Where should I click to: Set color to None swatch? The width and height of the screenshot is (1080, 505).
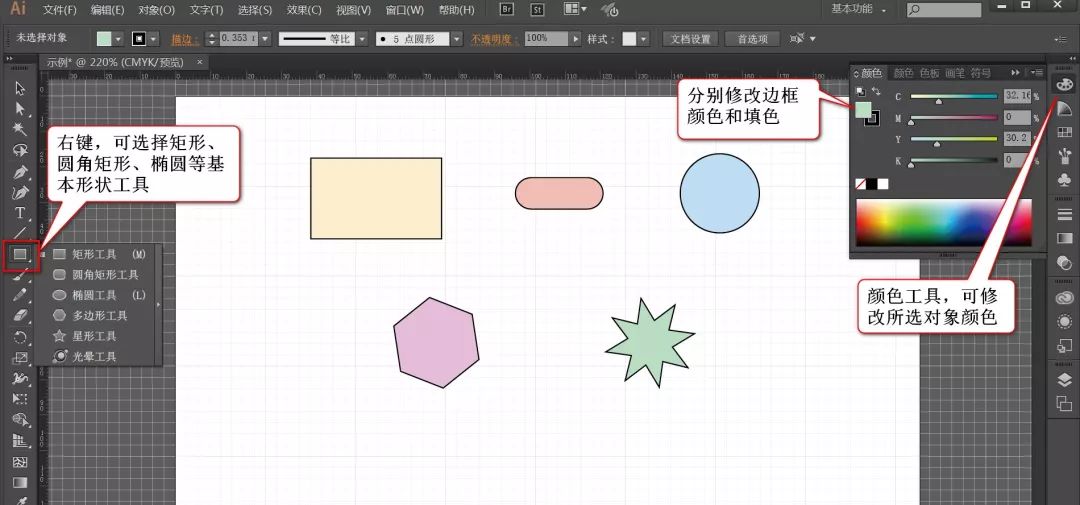[860, 184]
